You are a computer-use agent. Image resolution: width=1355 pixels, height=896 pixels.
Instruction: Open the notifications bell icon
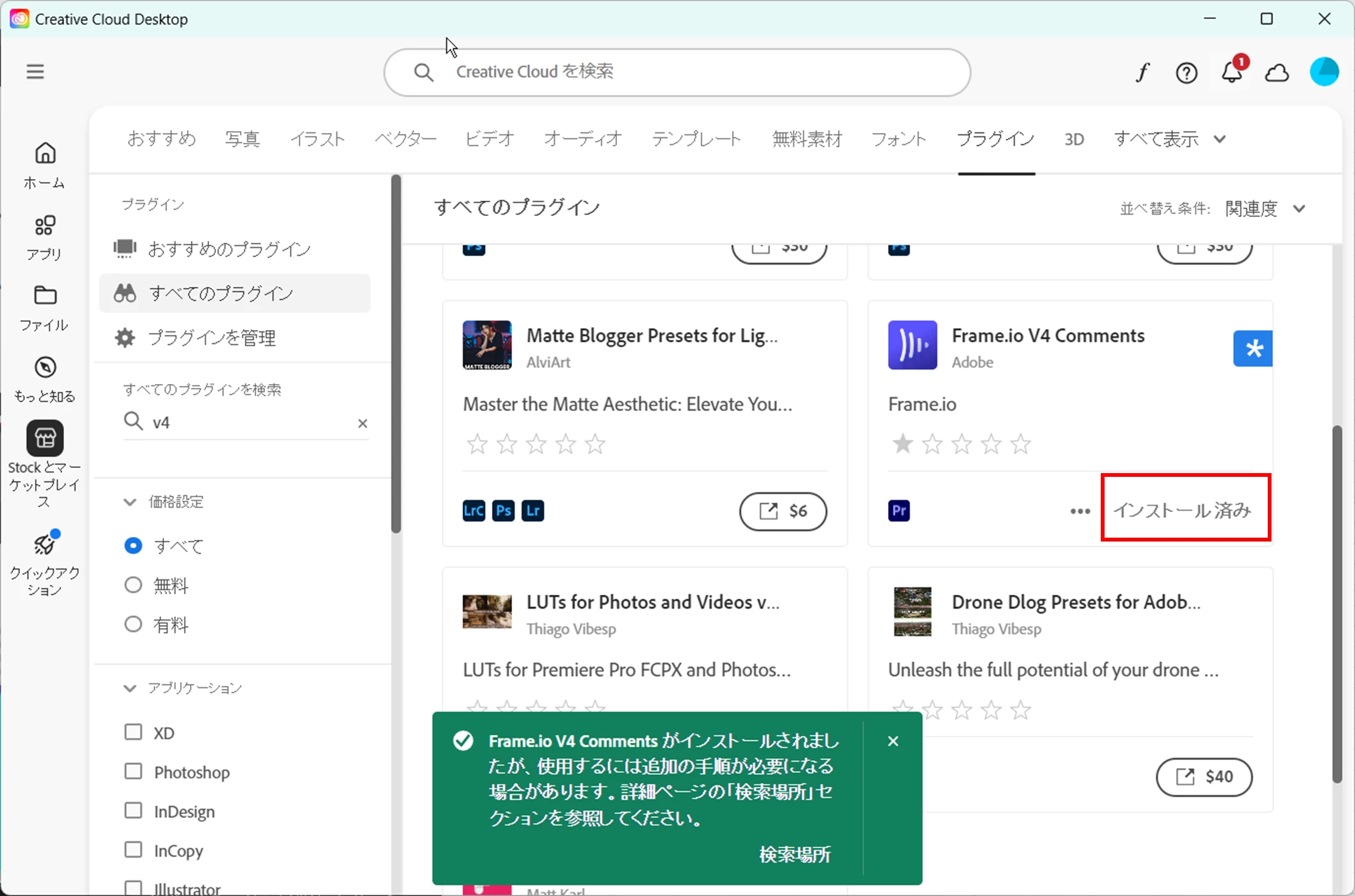(x=1231, y=73)
